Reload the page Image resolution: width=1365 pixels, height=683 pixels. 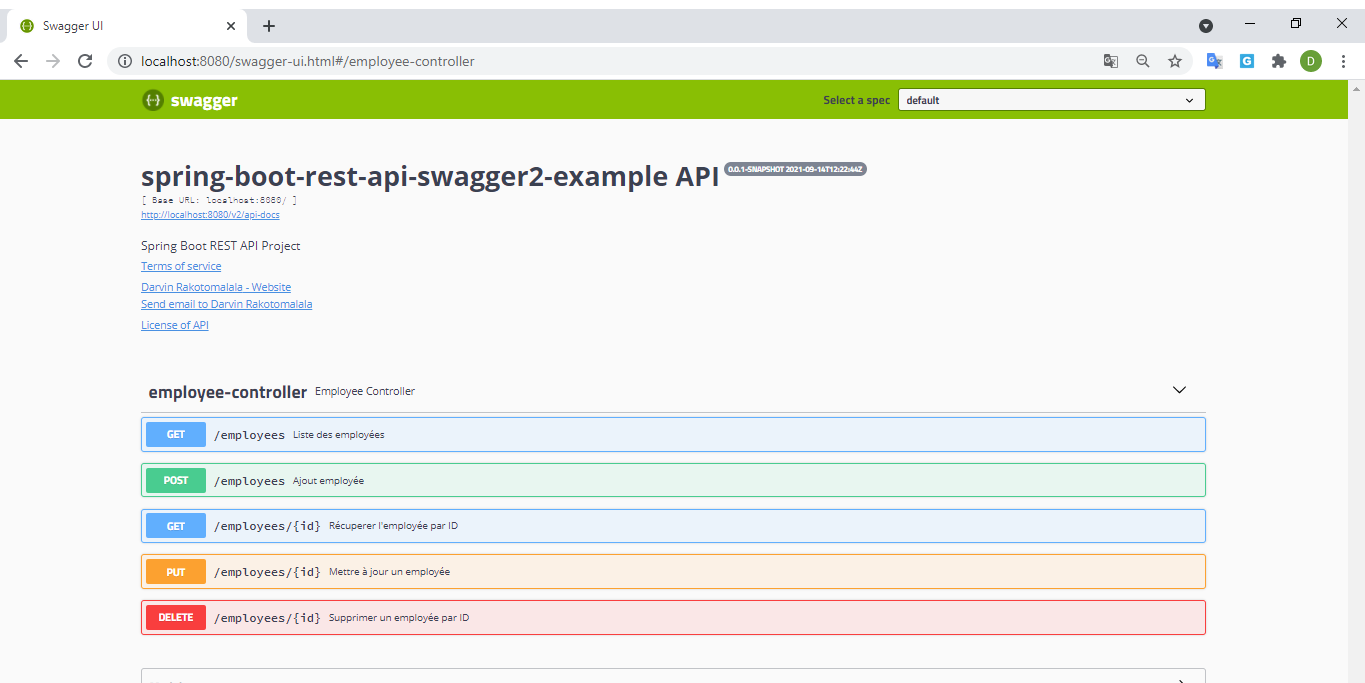coord(85,61)
